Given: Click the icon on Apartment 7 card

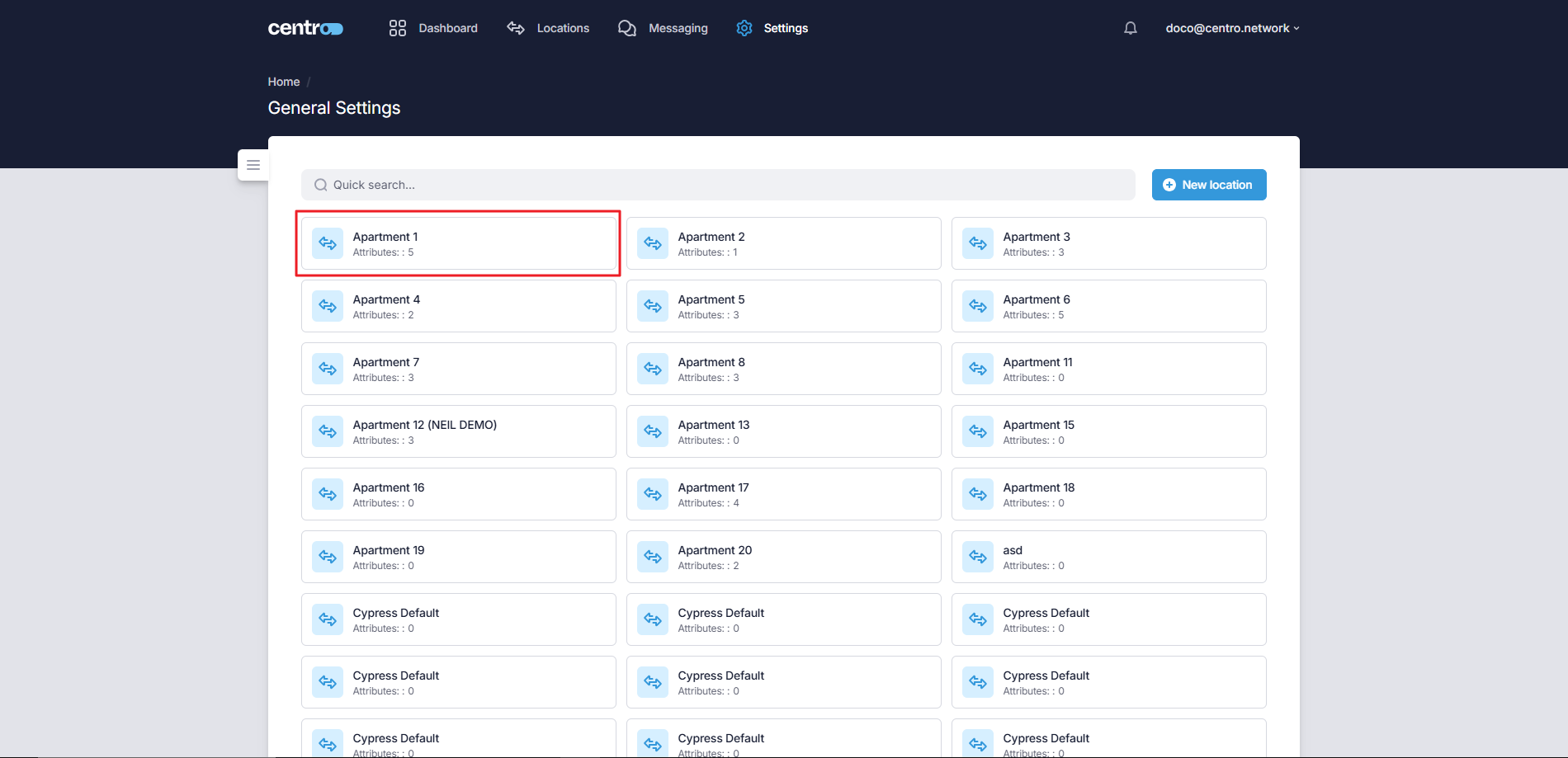Looking at the screenshot, I should (x=328, y=369).
